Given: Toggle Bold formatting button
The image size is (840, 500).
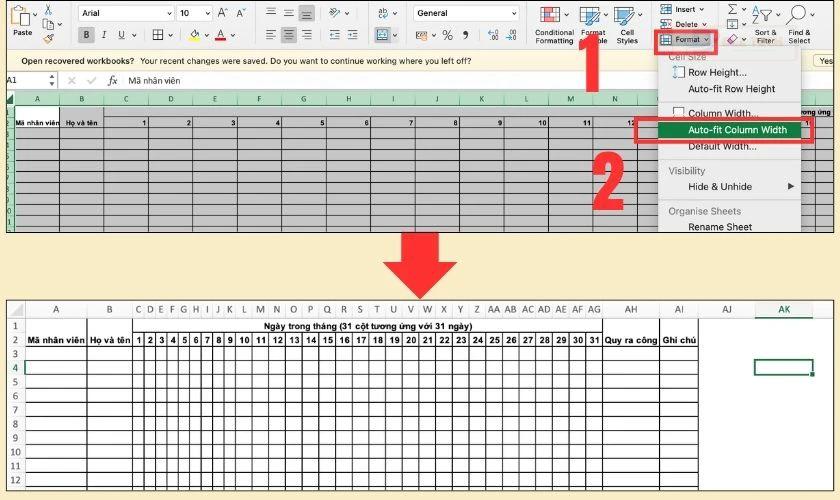Looking at the screenshot, I should tap(86, 35).
